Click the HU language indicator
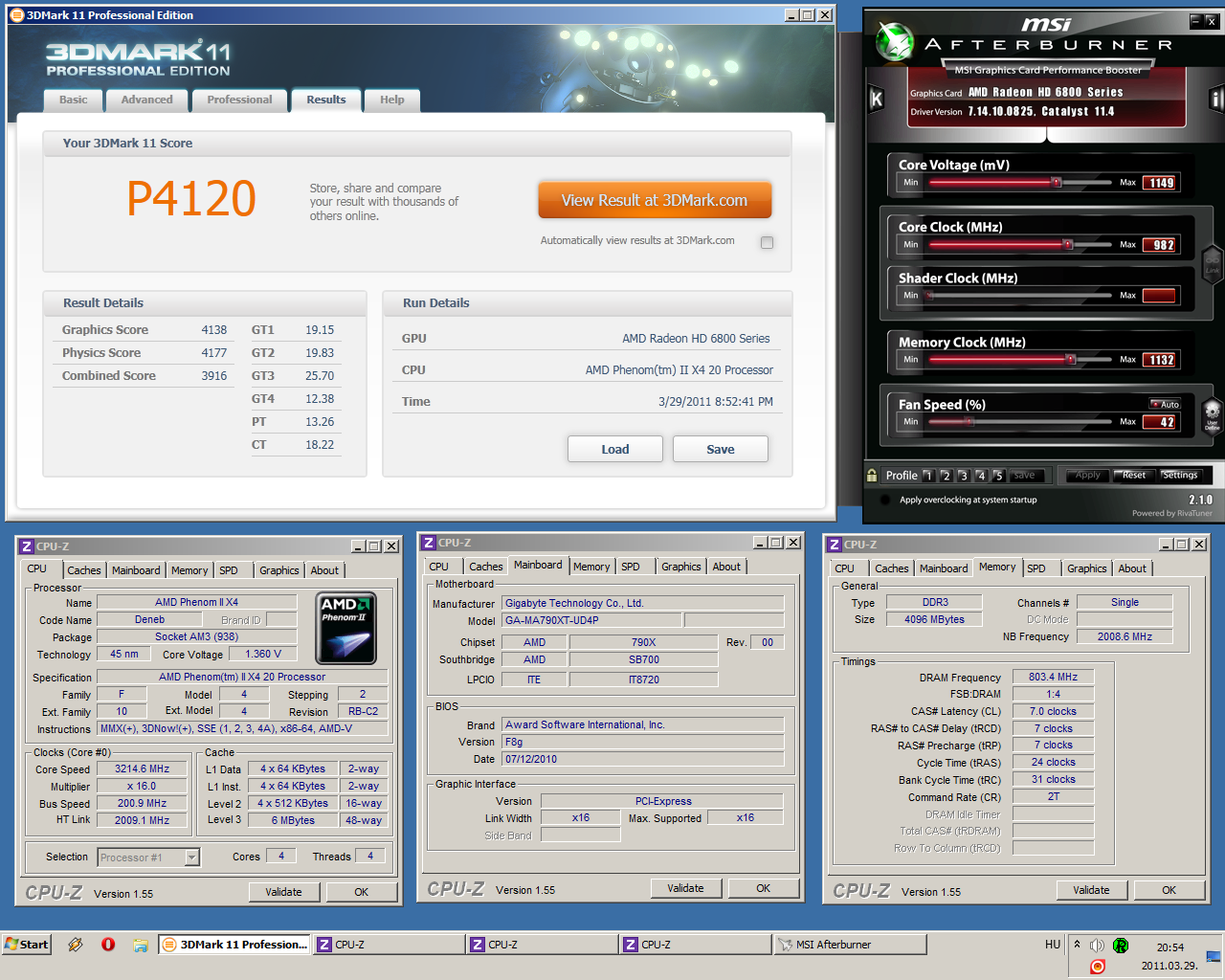 click(x=1053, y=945)
